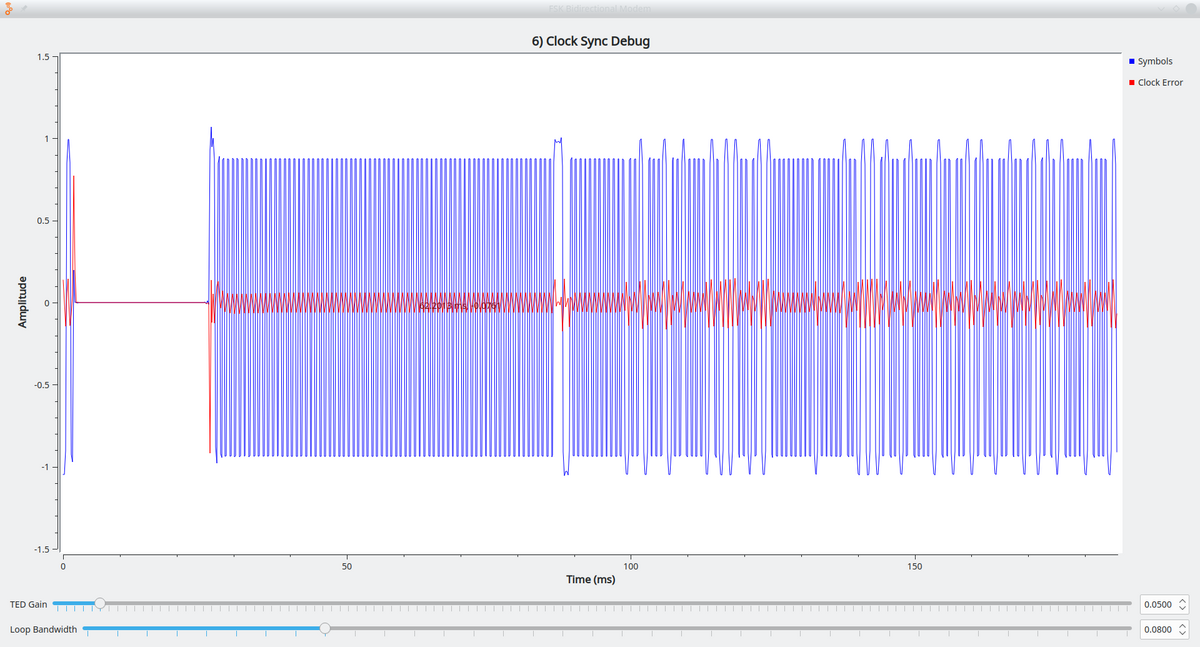Click the maximize diamond icon in the title bar

[x=1176, y=9]
